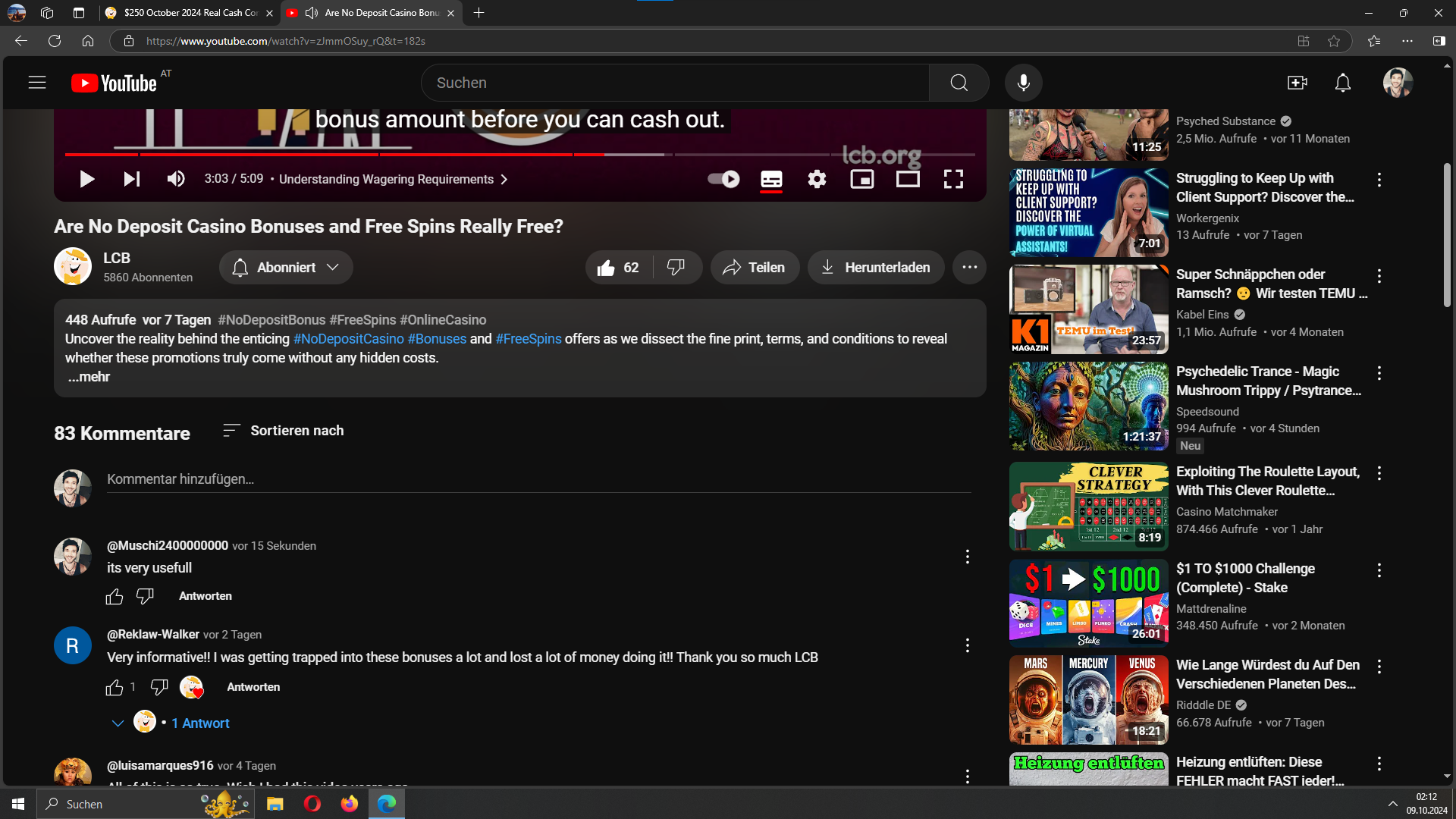Like the @Reklaw-Walker comment

115,688
